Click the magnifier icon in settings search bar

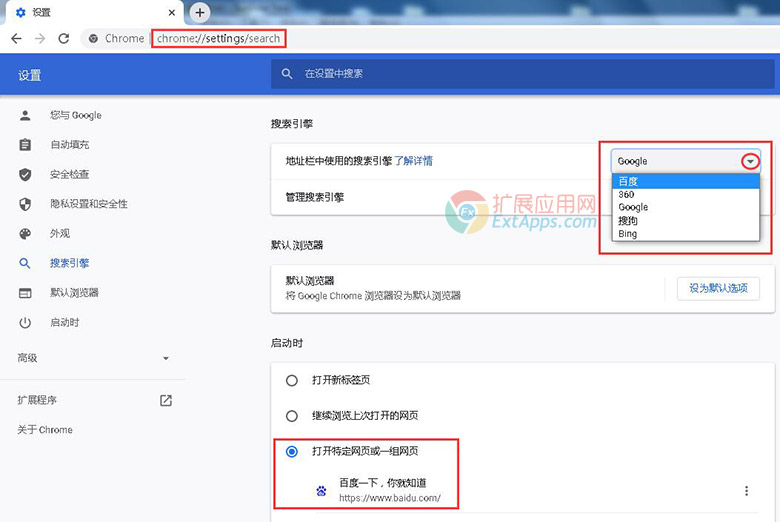(x=287, y=74)
